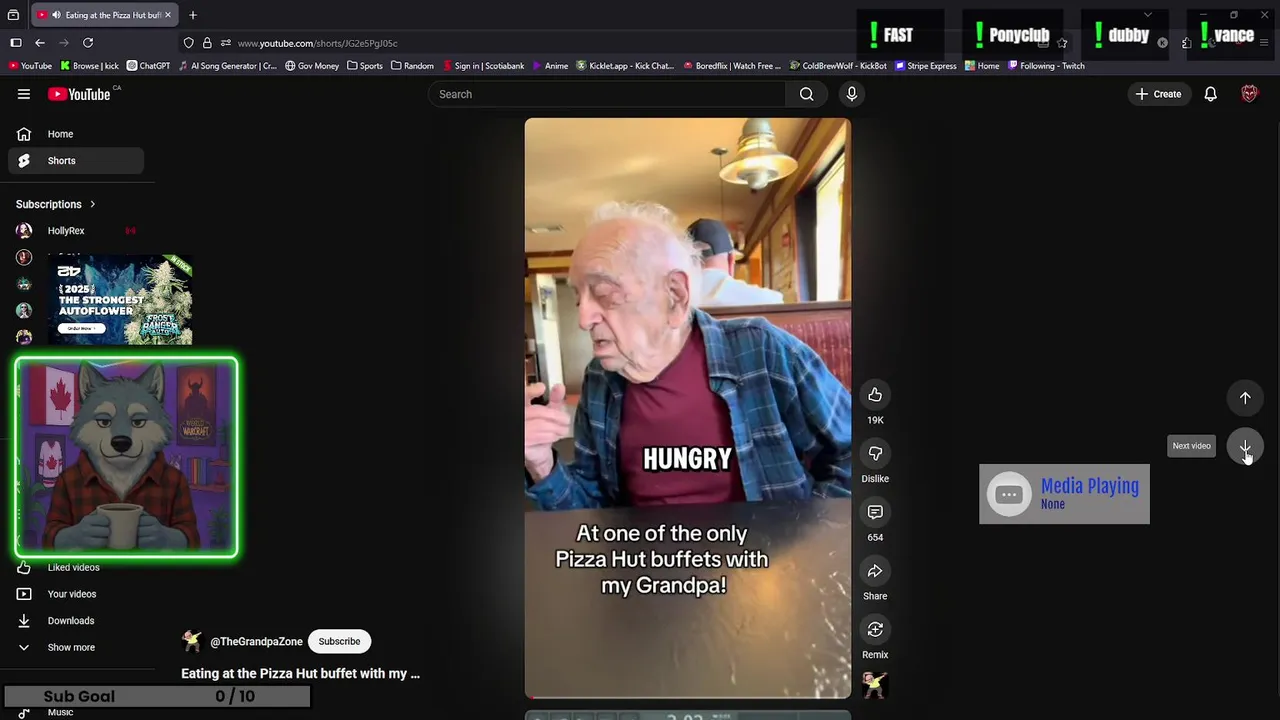The image size is (1280, 720).
Task: Open the sound avatar below Remix
Action: (875, 685)
